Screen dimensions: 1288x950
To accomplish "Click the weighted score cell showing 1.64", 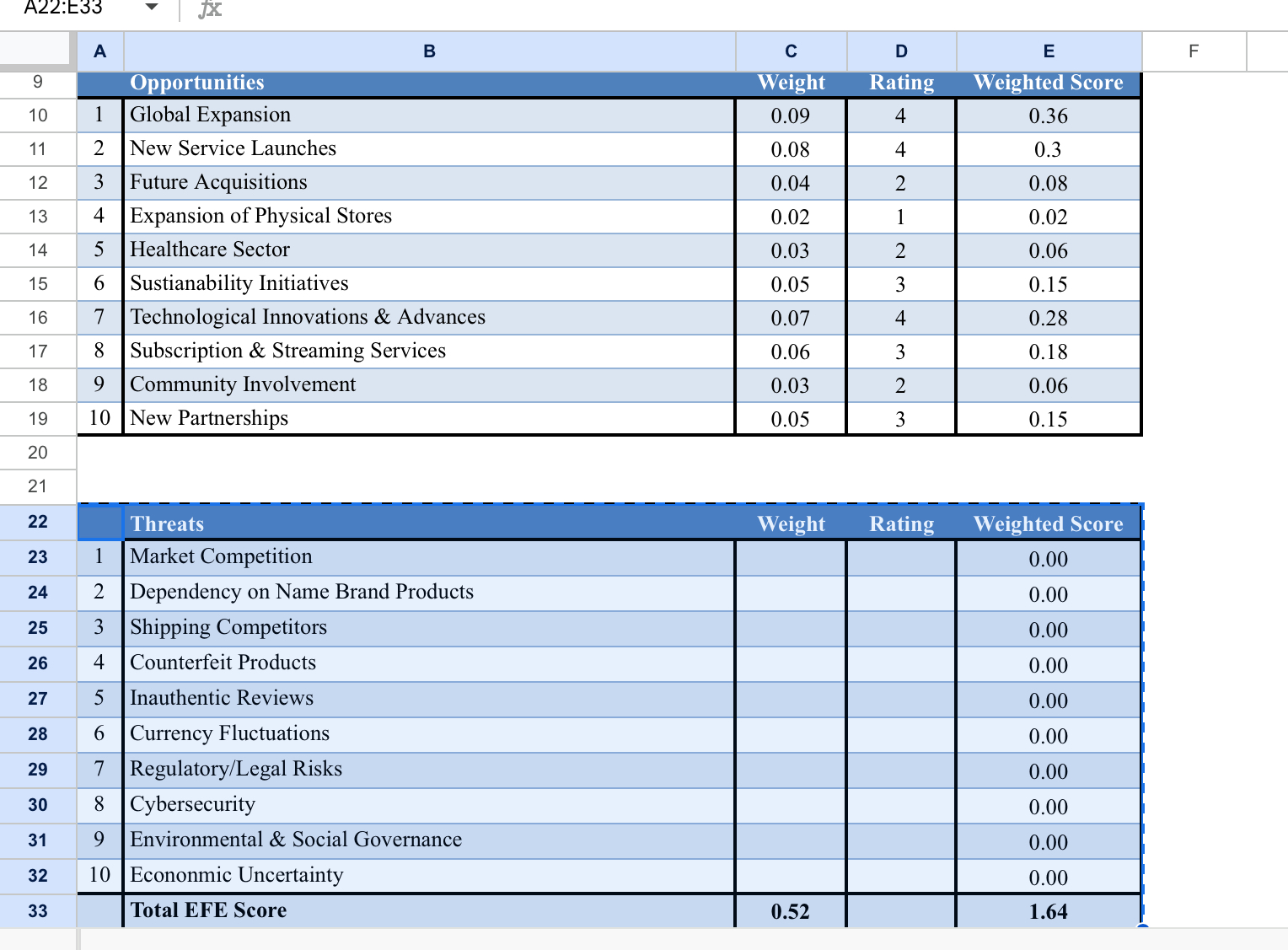I will (1047, 911).
